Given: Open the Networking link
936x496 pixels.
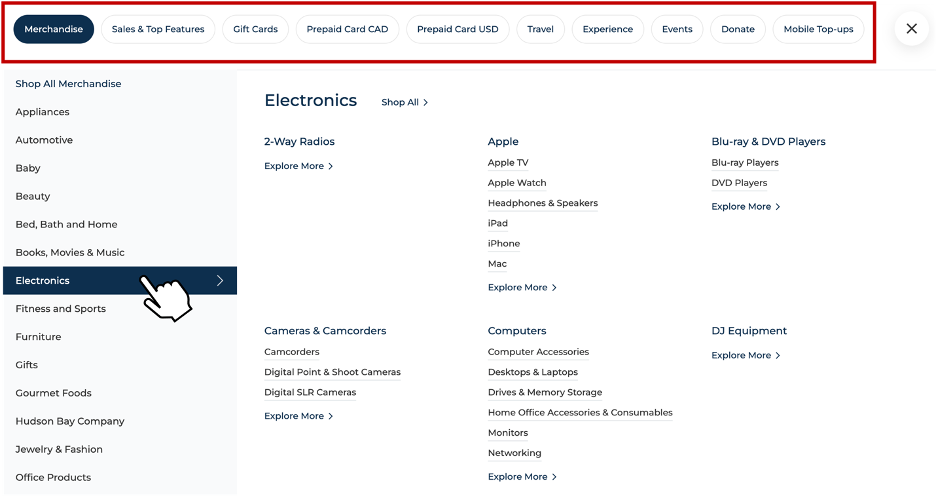Looking at the screenshot, I should 515,454.
